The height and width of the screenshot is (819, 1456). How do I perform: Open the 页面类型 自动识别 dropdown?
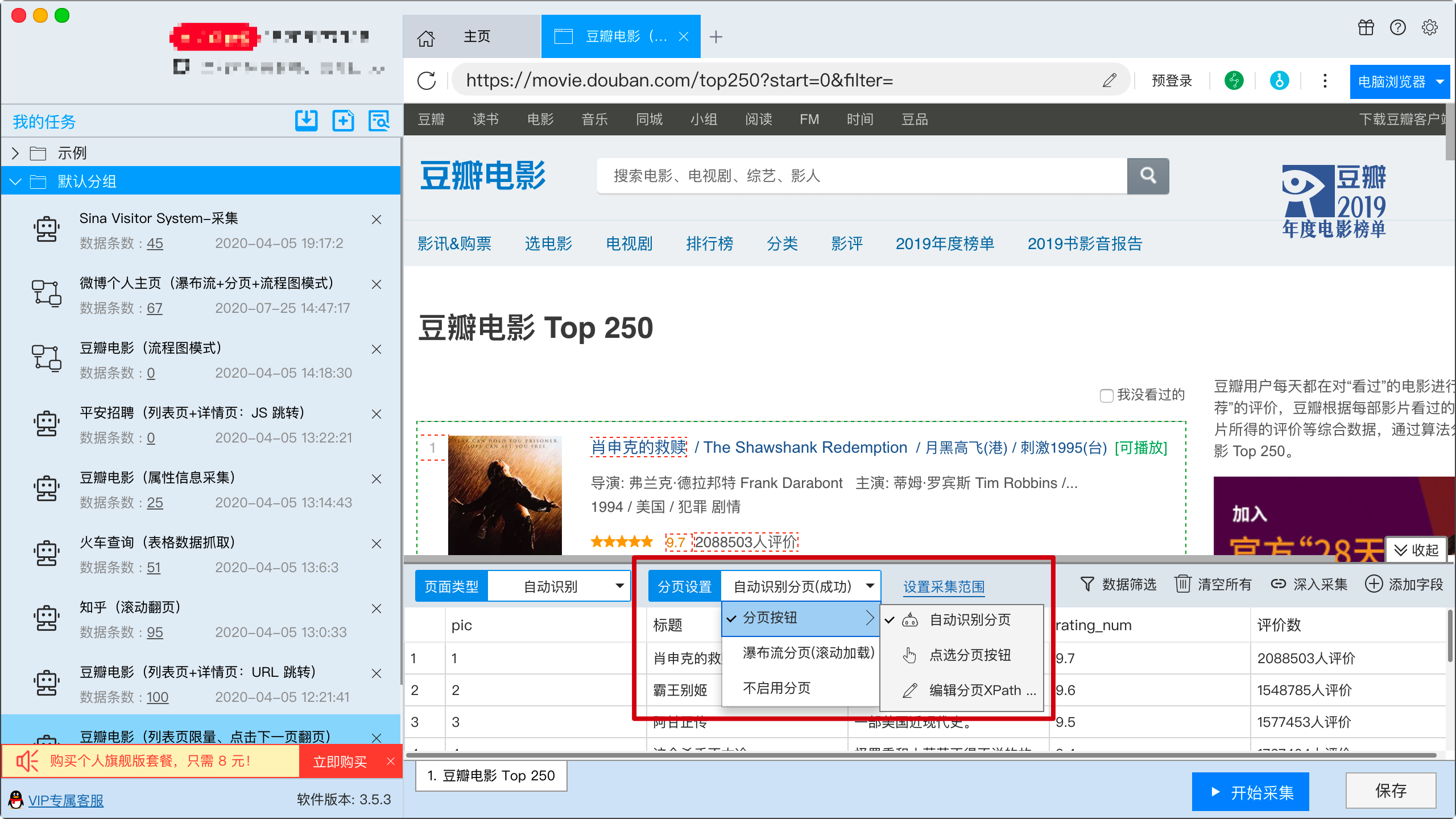coord(560,586)
